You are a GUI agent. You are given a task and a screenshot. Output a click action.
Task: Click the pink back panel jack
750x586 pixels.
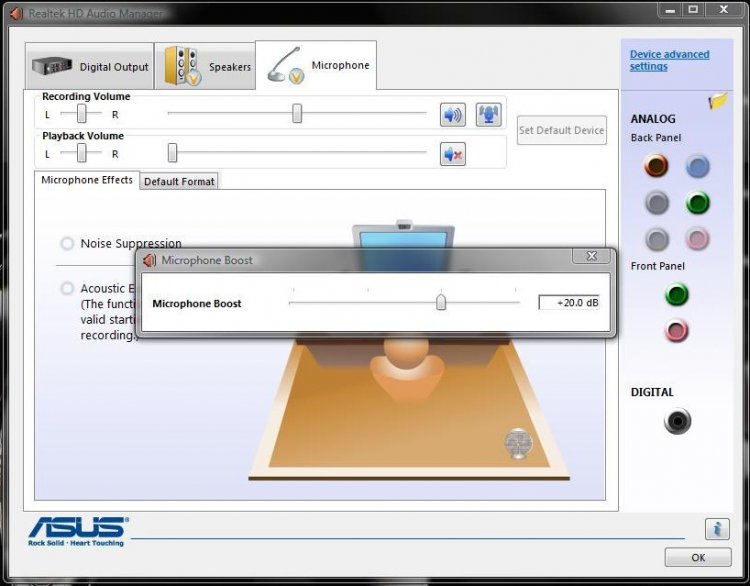(x=697, y=239)
